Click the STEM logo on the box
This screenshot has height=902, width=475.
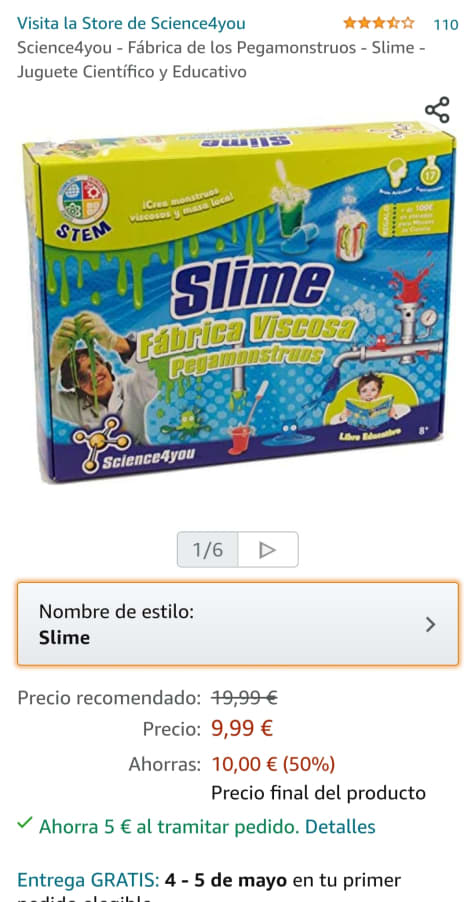(x=84, y=208)
